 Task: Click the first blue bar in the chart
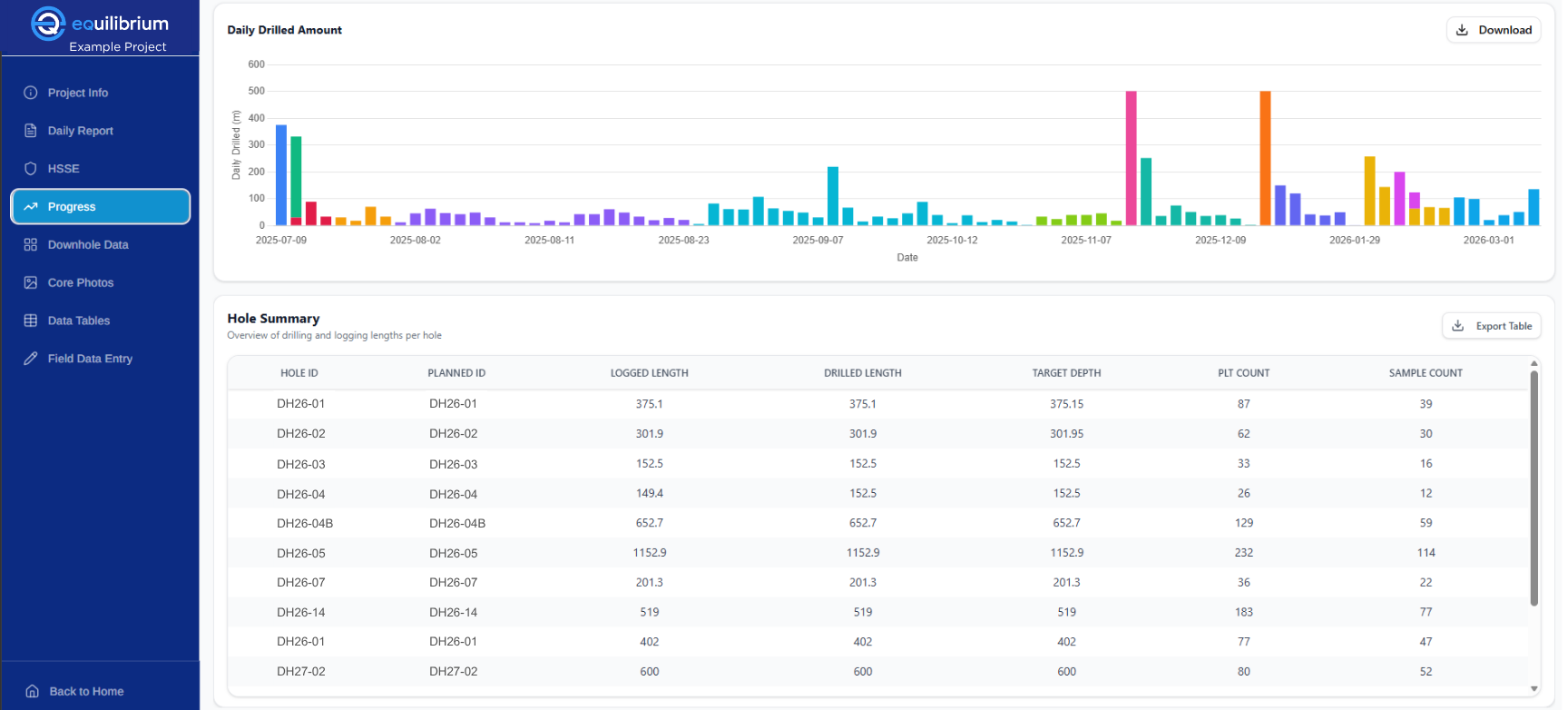click(x=281, y=175)
